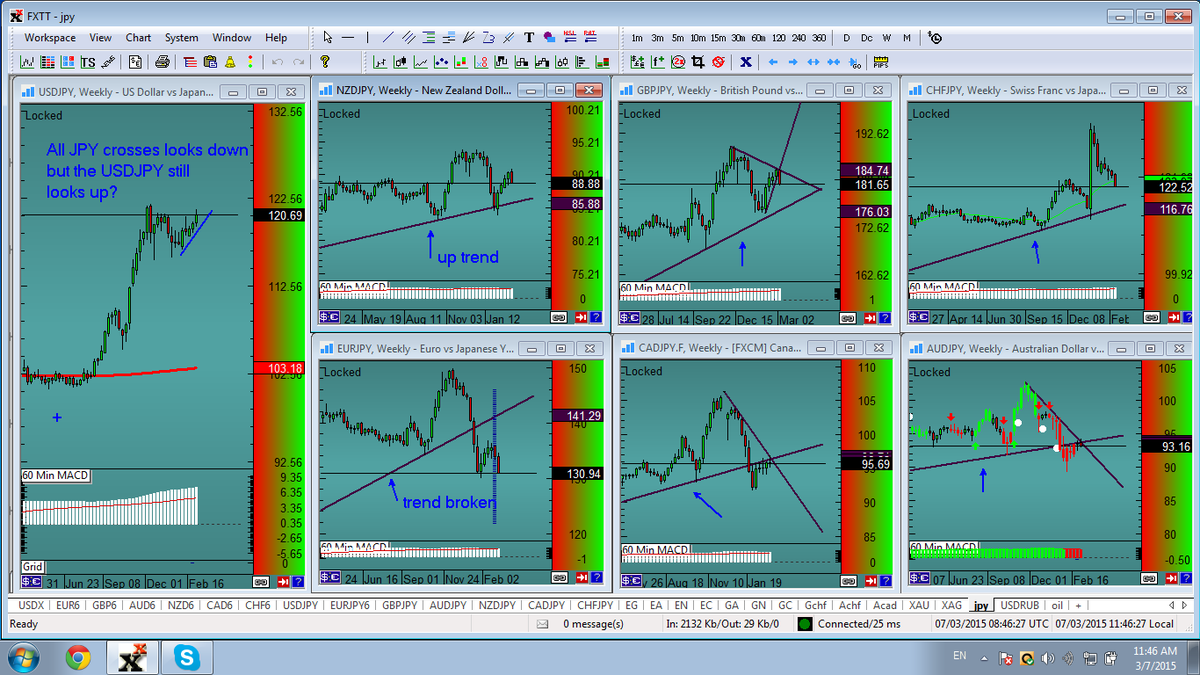
Task: Open the Window menu
Action: (x=232, y=38)
